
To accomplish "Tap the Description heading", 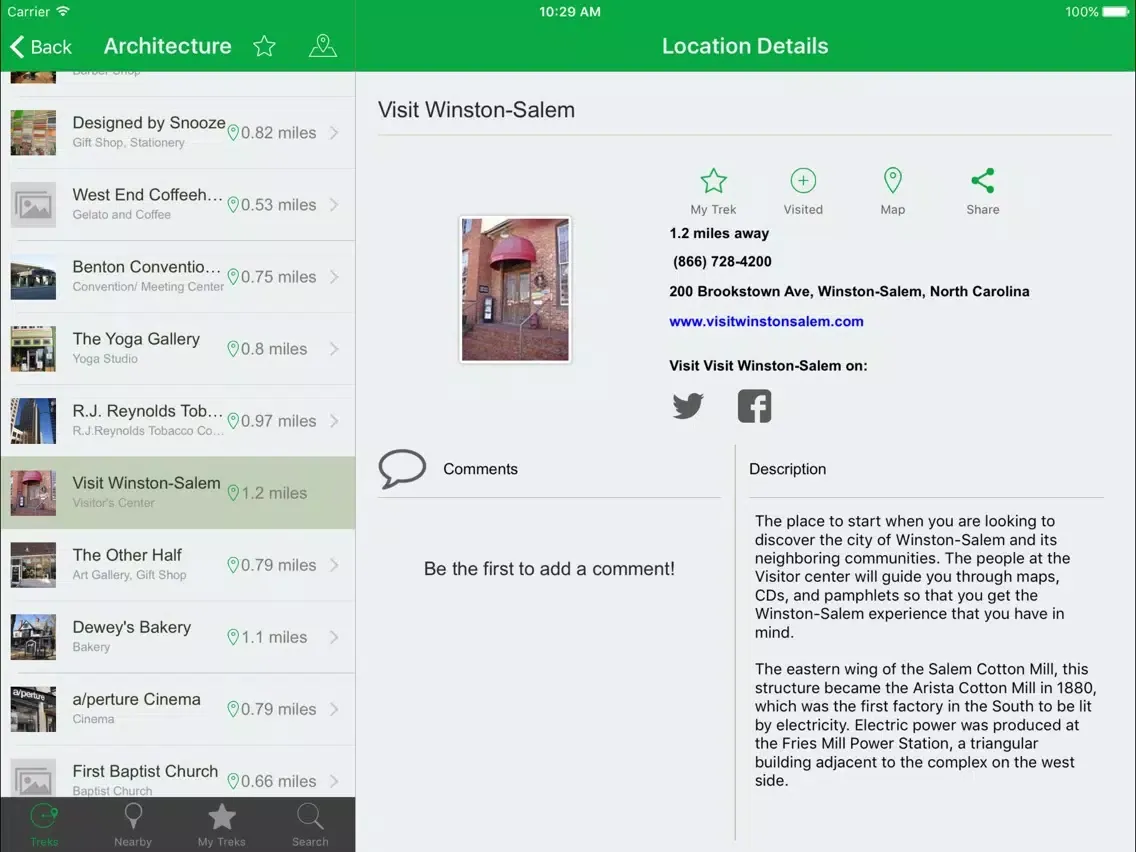I will (788, 469).
